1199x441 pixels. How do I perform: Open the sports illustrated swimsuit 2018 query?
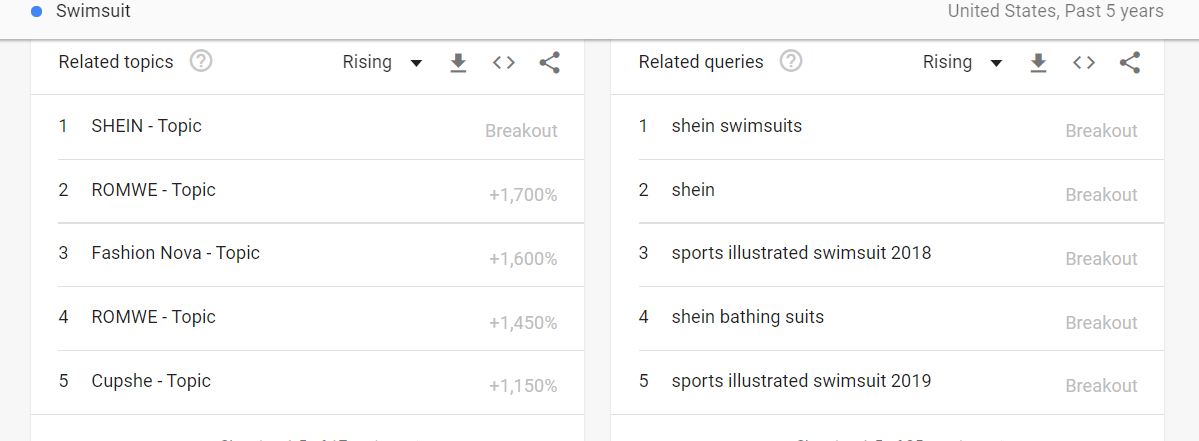pos(888,255)
